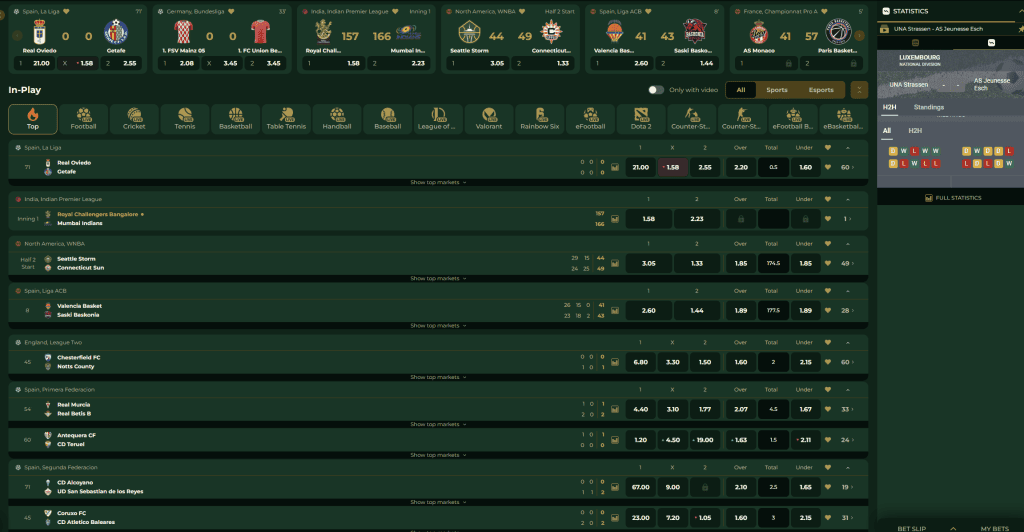
Task: Open the Handball live category
Action: (337, 119)
